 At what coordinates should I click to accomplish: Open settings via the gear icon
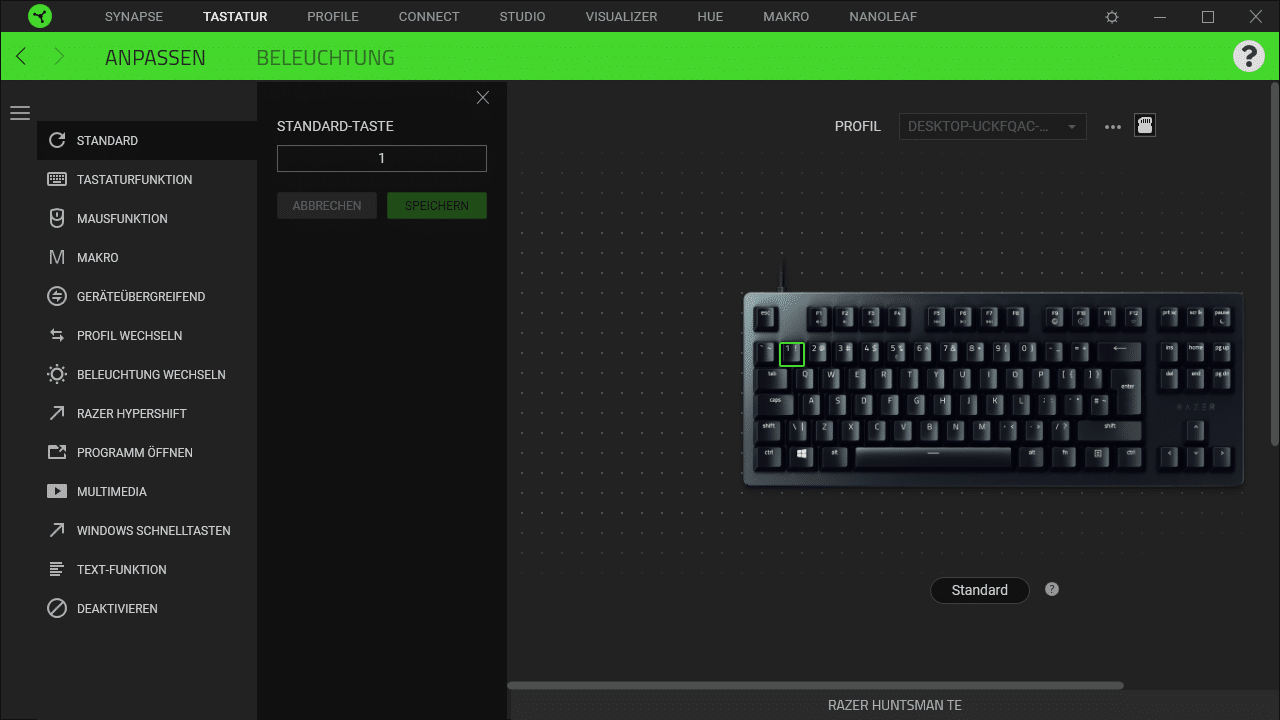coord(1112,17)
